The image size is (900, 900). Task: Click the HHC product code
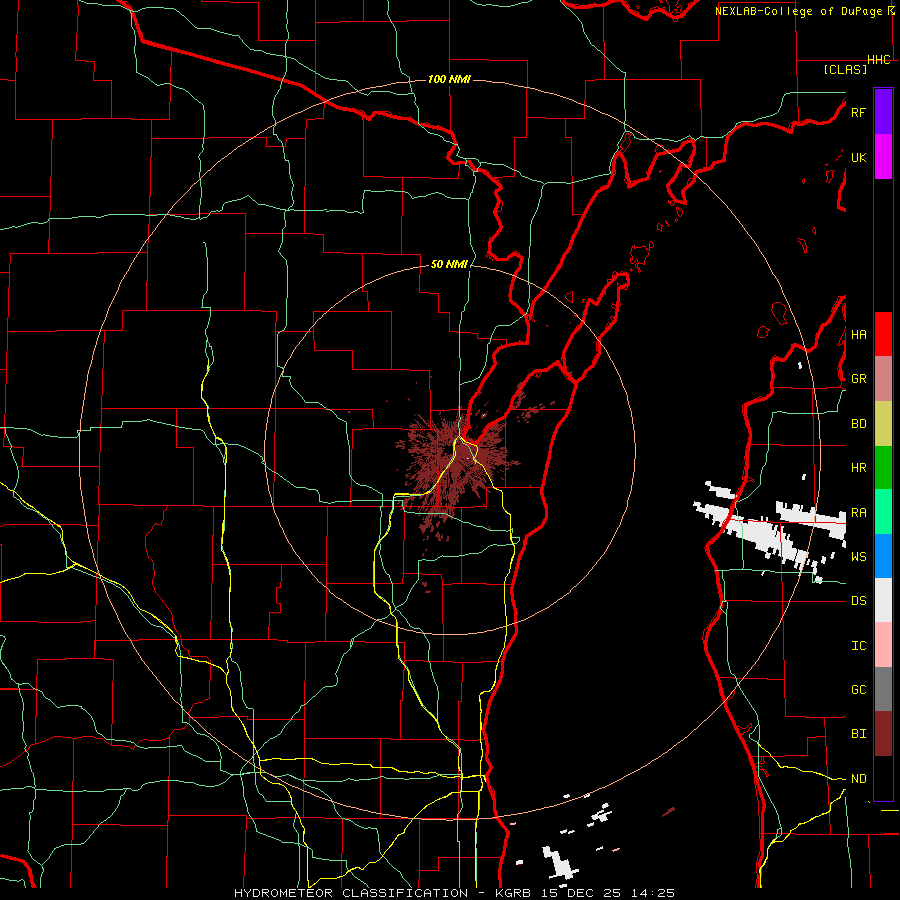878,60
